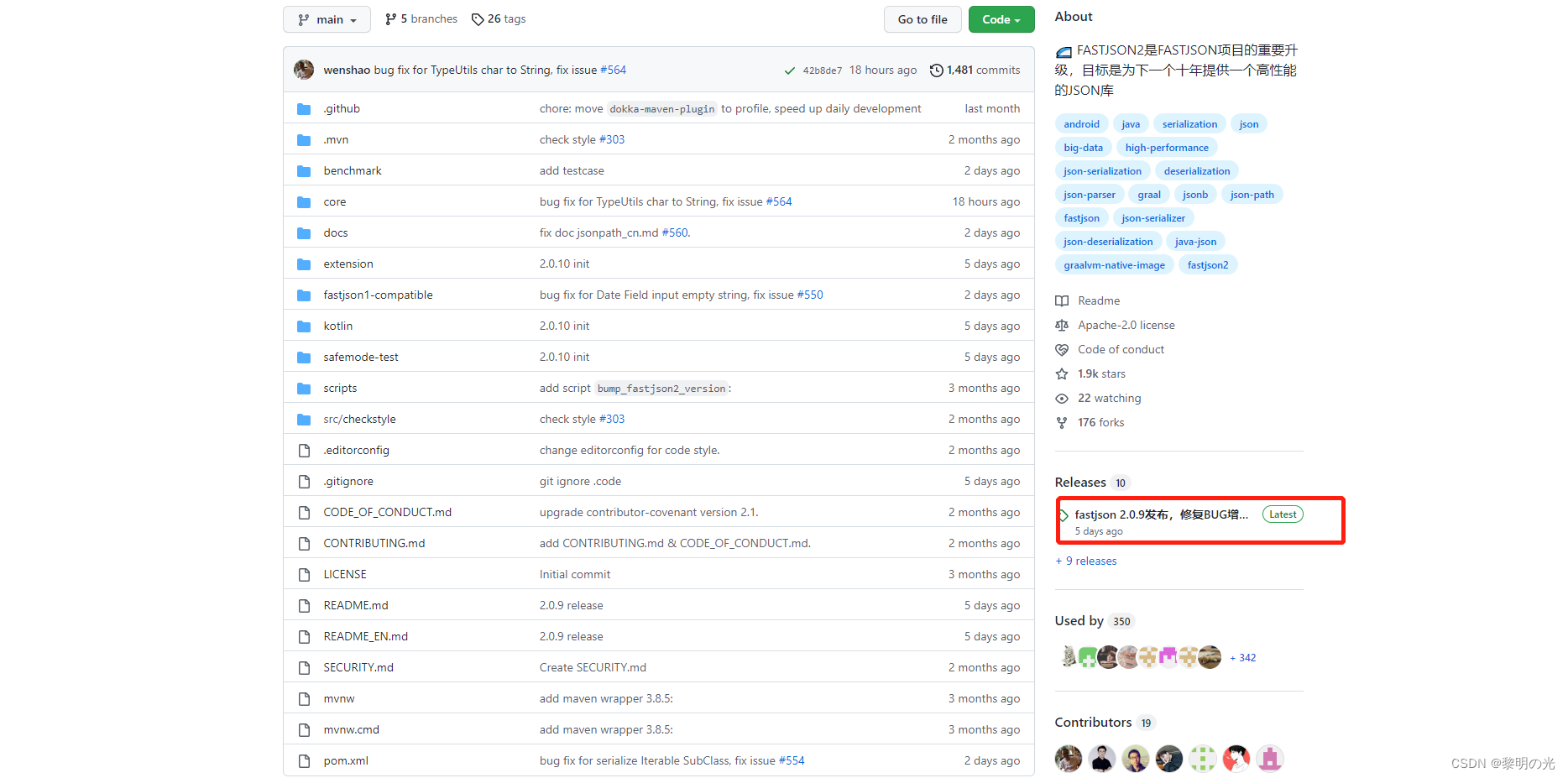
Task: Click the star icon next to 1.9k stars
Action: (x=1061, y=373)
